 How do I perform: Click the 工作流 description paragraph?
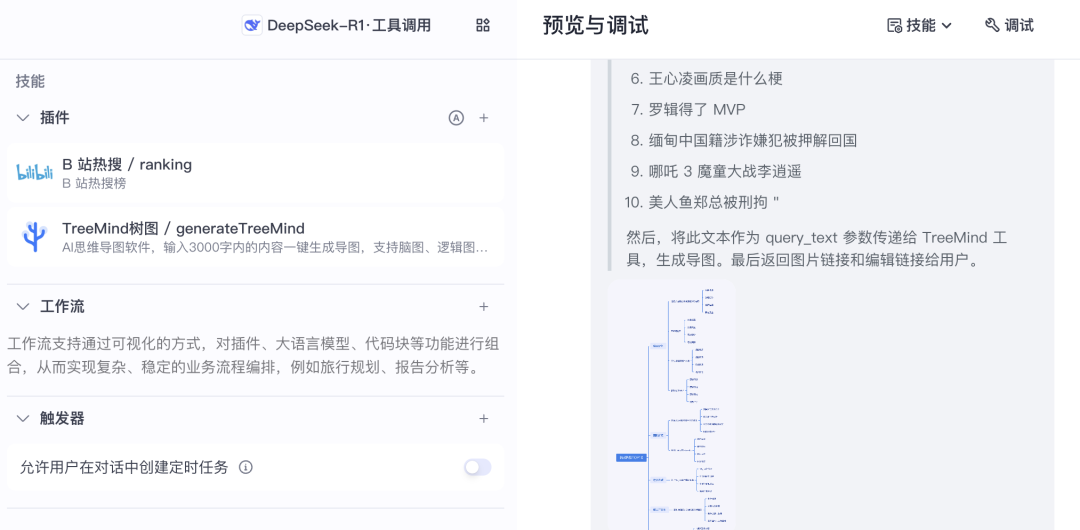pyautogui.click(x=253, y=356)
